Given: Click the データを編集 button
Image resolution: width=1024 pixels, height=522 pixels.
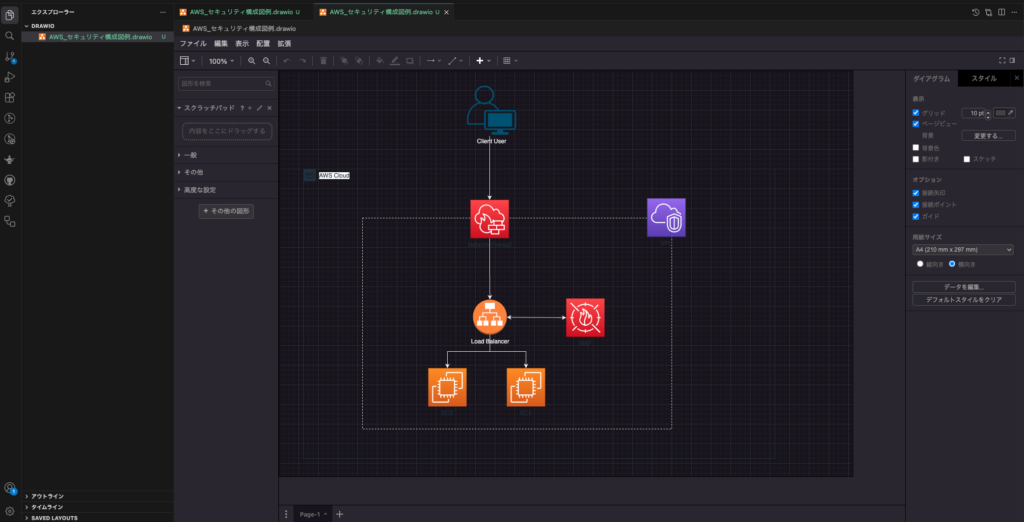Looking at the screenshot, I should (x=963, y=286).
